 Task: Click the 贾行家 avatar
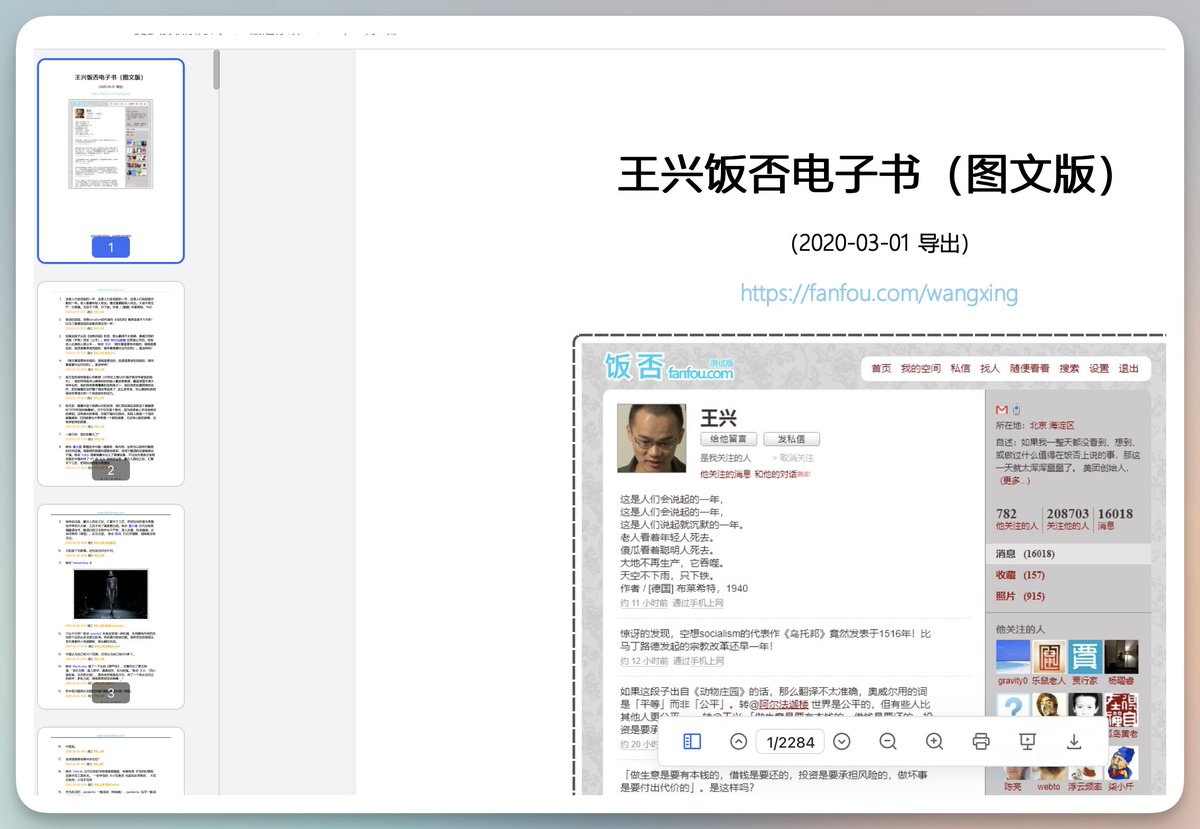[x=1085, y=657]
